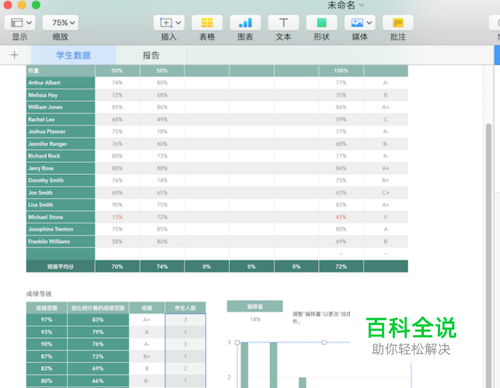Select the Jennifer Ranger name cell
The image size is (500, 388).
click(x=60, y=144)
